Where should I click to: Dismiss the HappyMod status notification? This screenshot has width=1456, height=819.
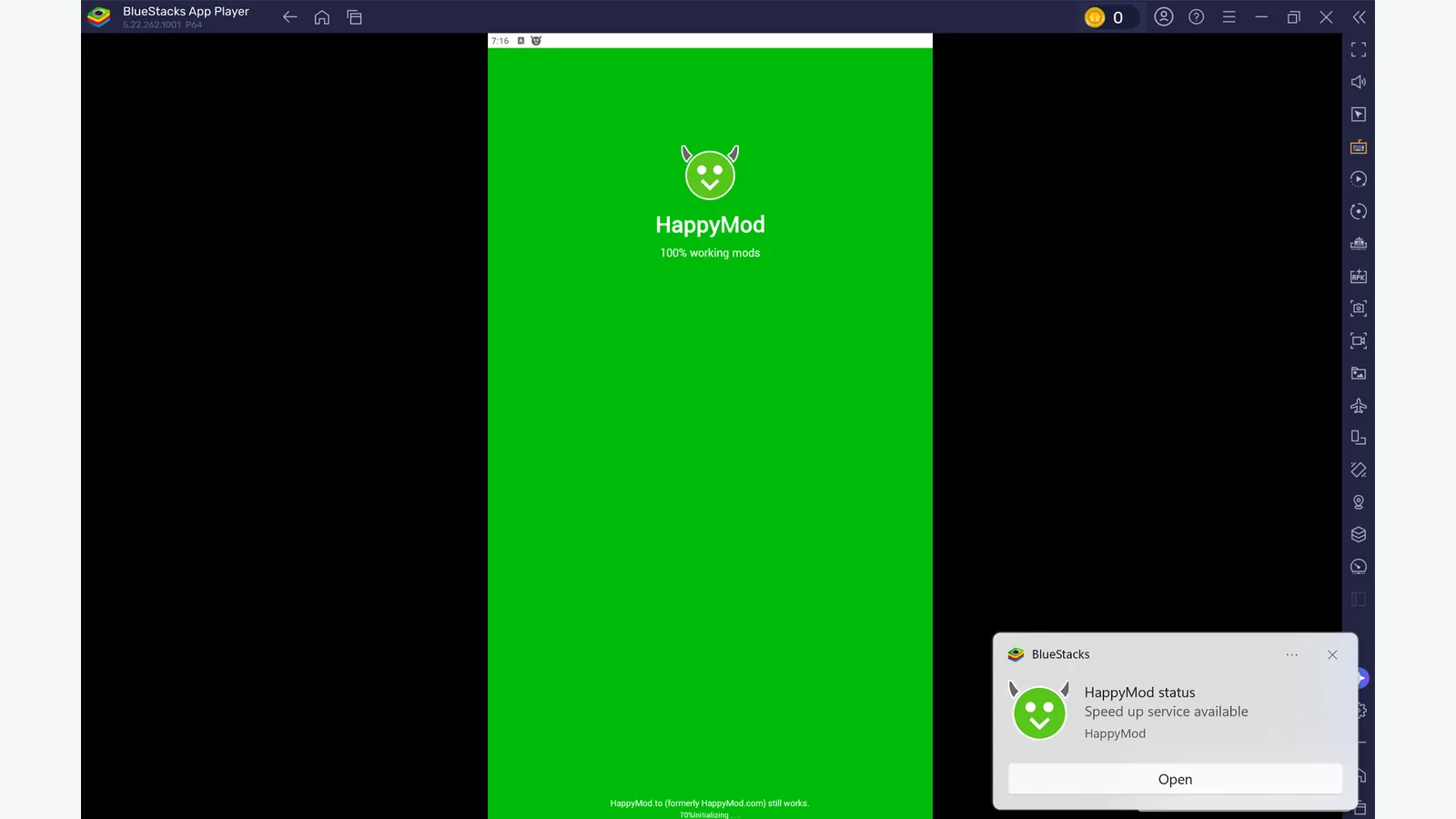click(1332, 654)
